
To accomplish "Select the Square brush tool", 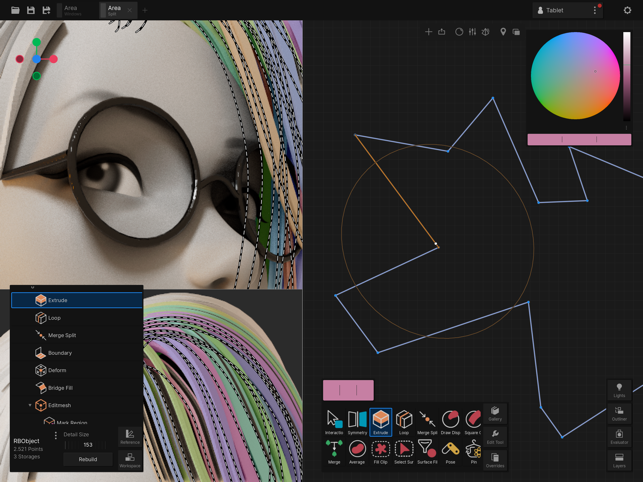I will point(473,422).
